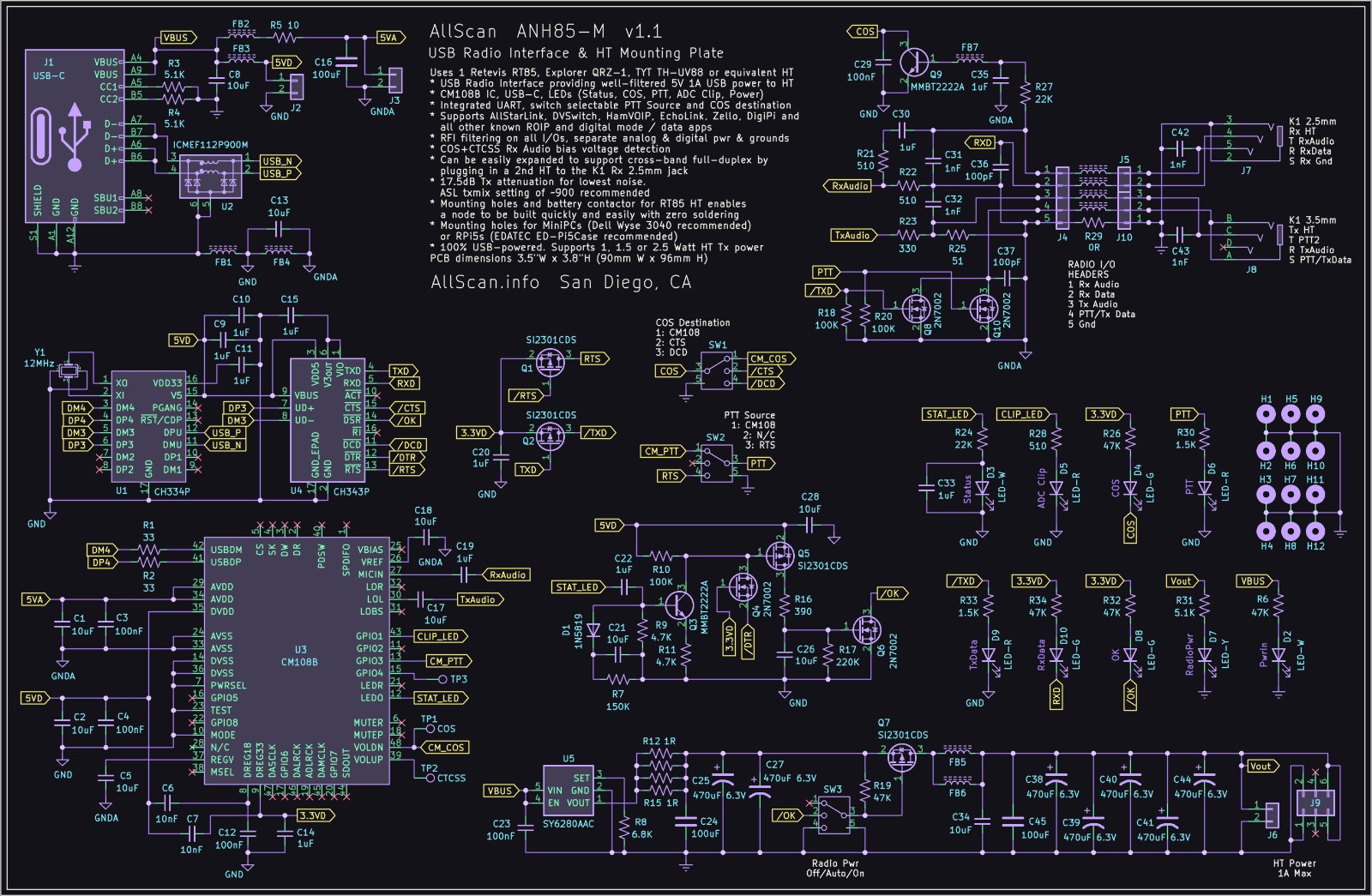Click the J9 HT power connector

1314,804
